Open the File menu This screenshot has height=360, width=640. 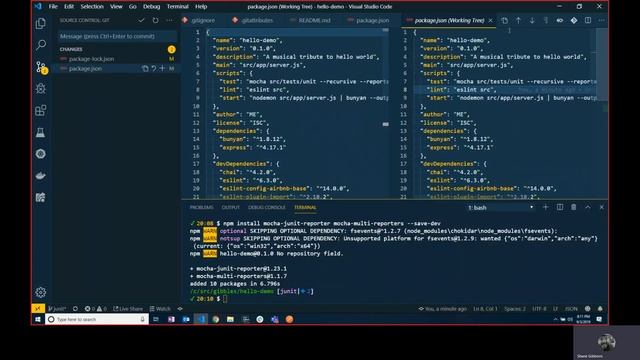(x=53, y=7)
